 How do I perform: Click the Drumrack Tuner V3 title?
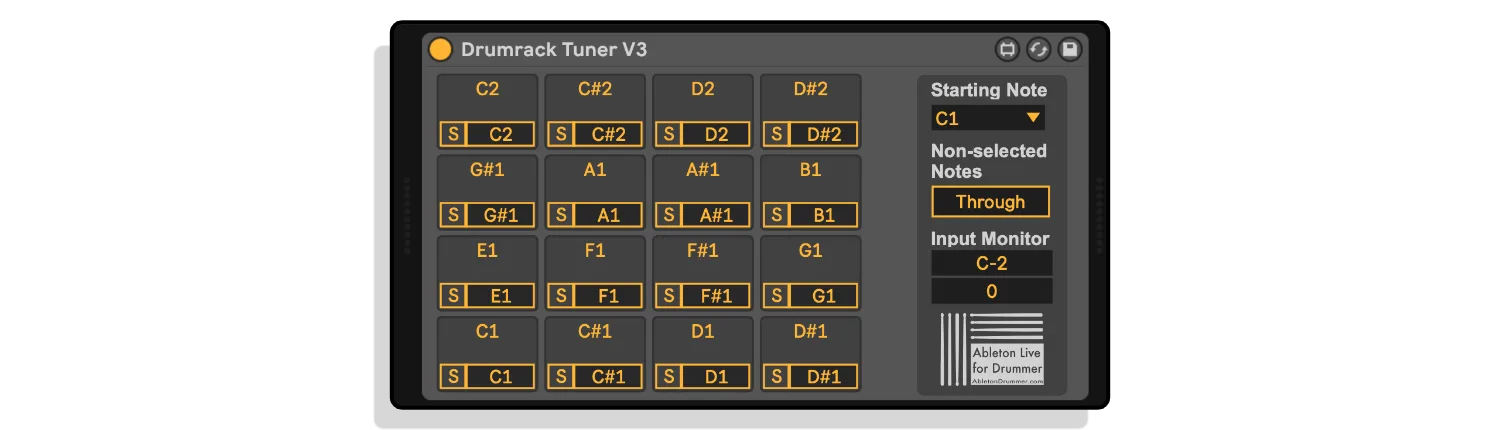point(554,49)
